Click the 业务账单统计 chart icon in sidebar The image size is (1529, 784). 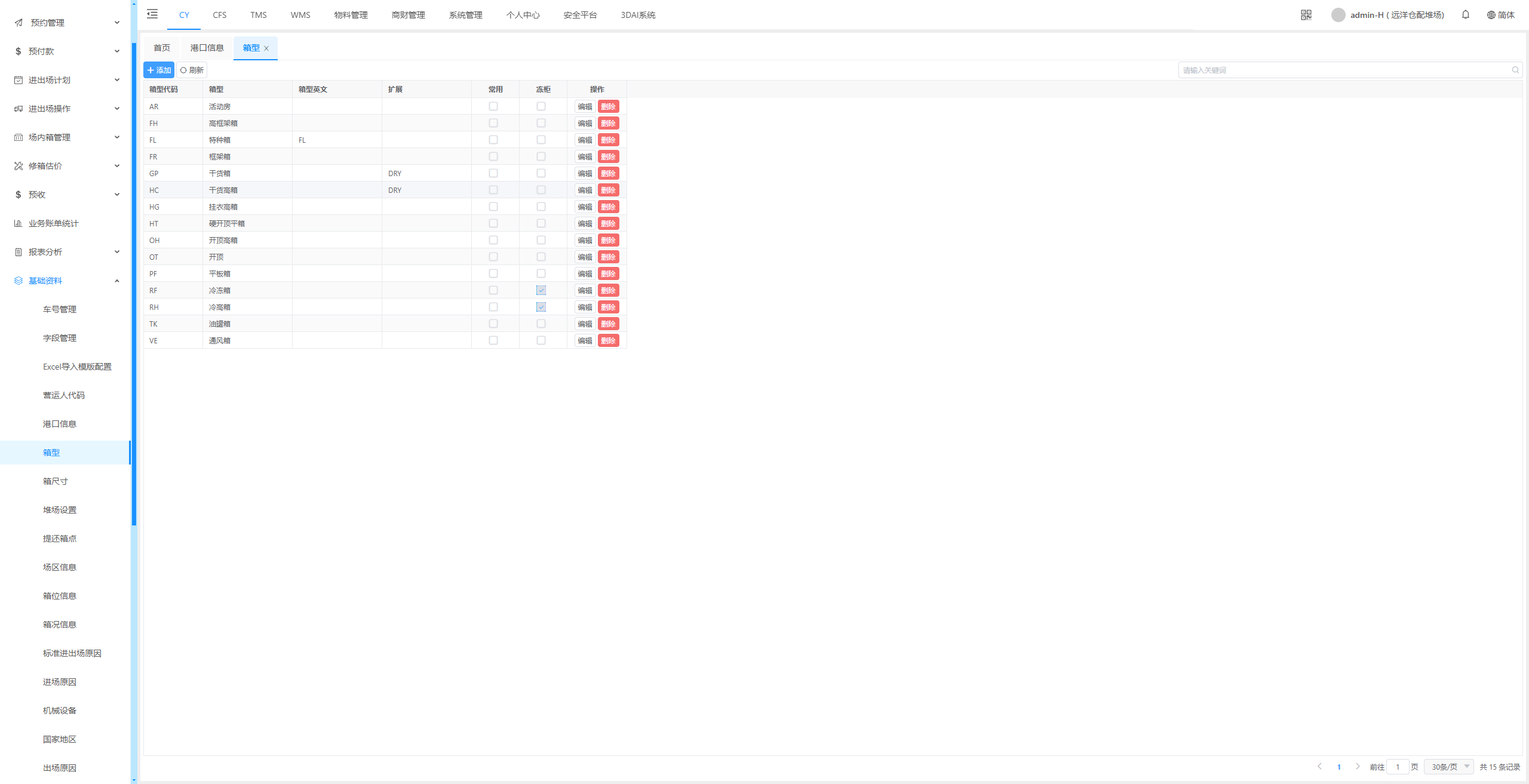pos(19,223)
